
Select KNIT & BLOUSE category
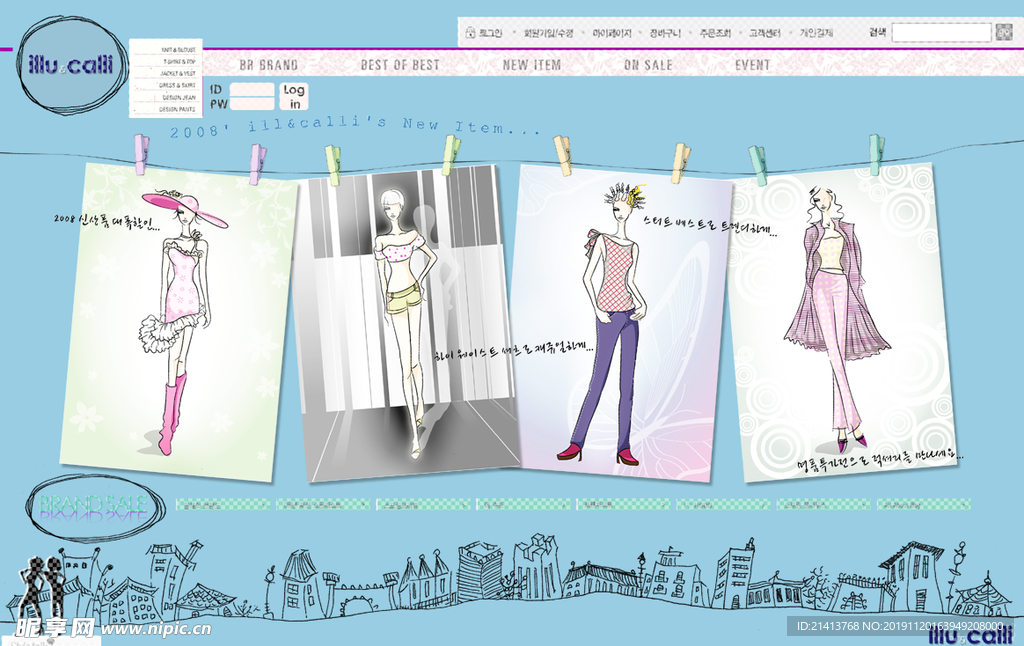[178, 50]
